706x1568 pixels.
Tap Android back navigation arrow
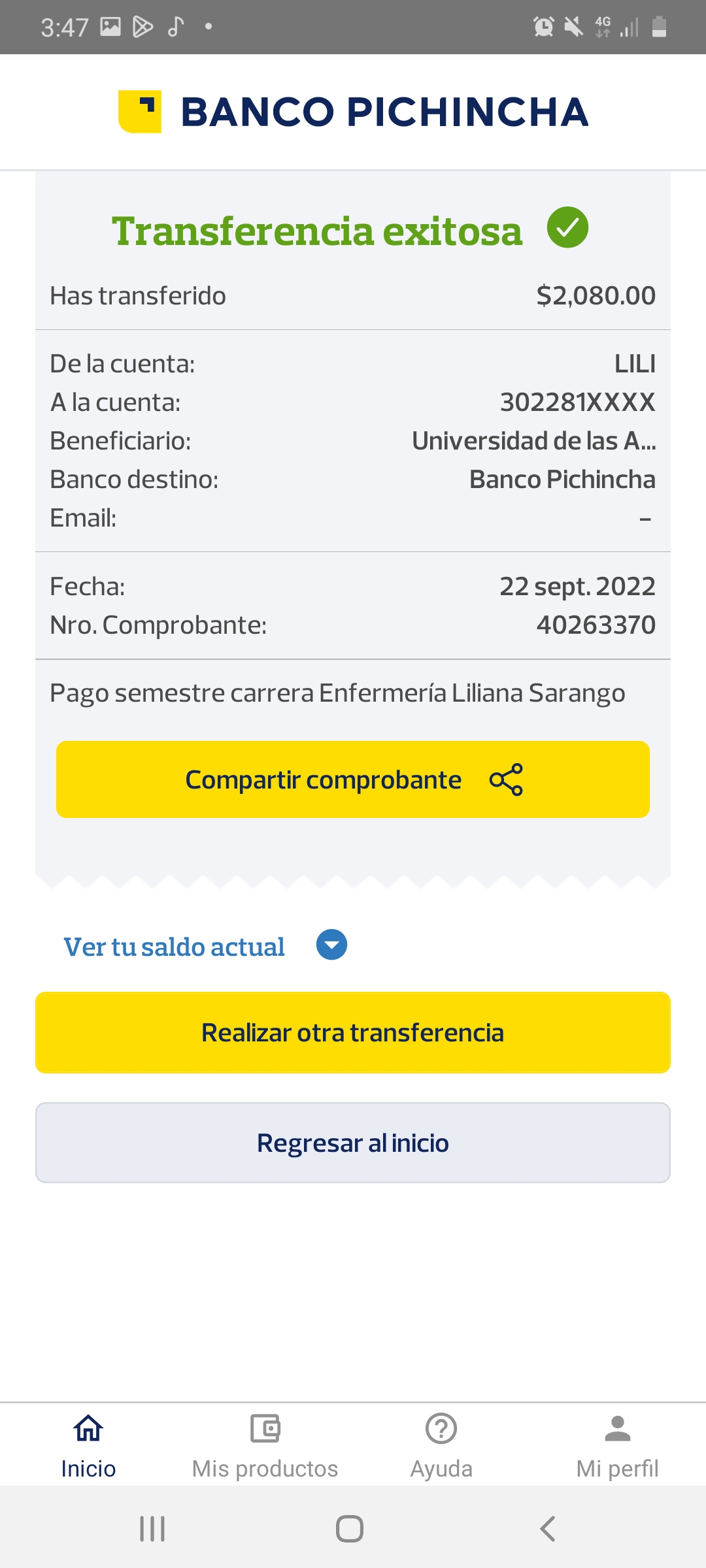548,1529
